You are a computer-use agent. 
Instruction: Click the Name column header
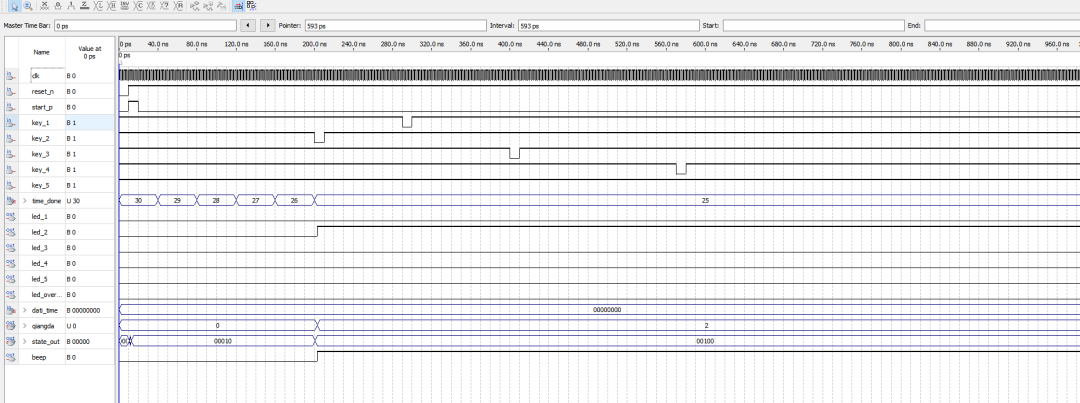point(41,52)
